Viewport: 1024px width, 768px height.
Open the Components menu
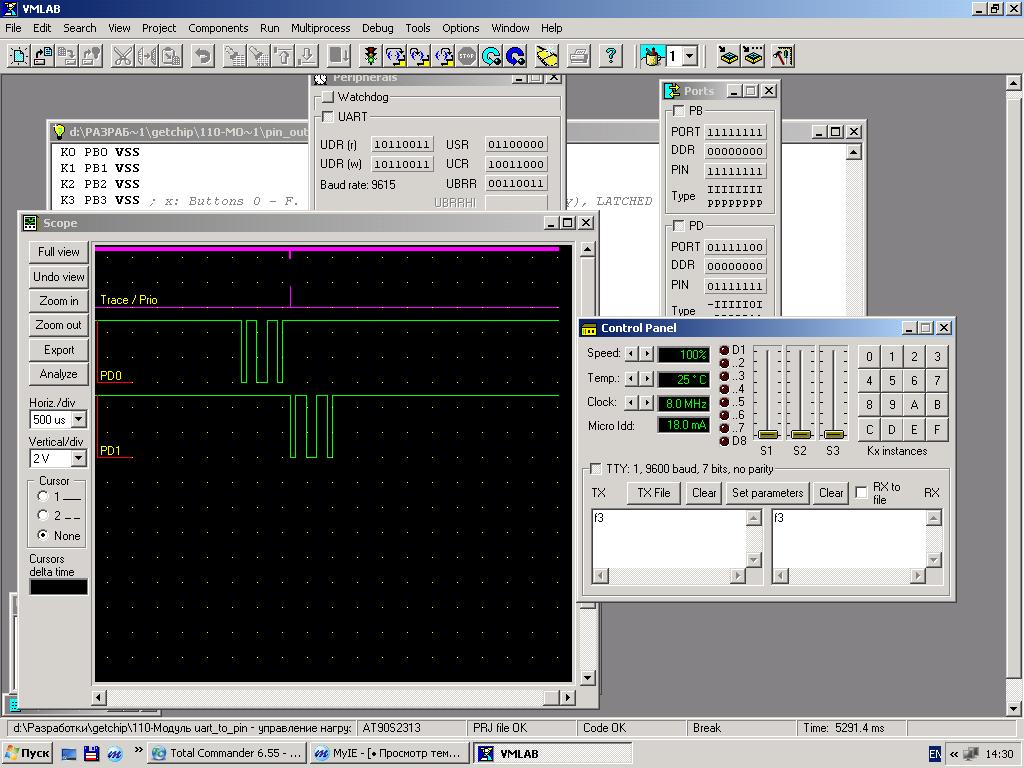tap(218, 28)
